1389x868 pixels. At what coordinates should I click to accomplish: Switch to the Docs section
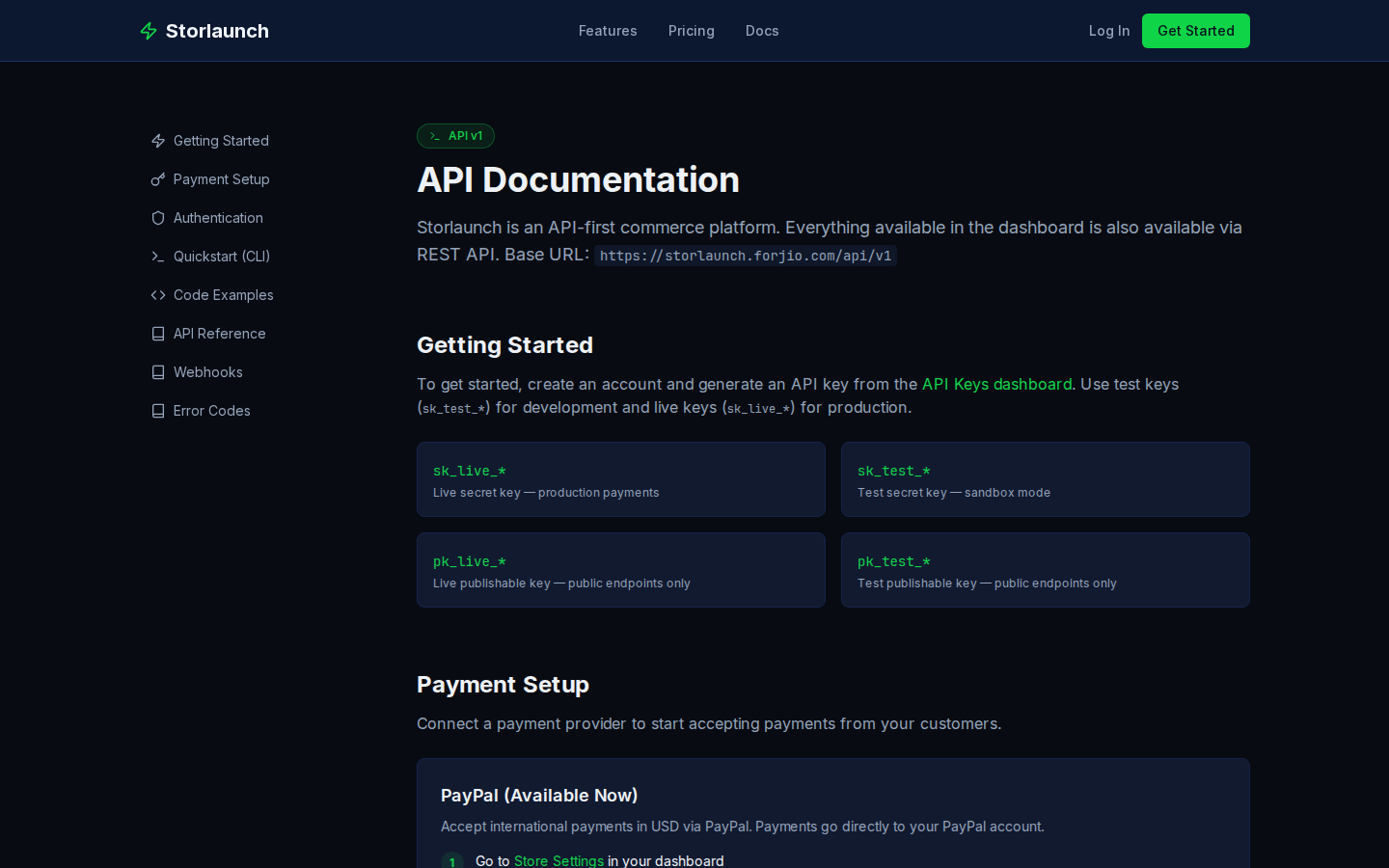(x=762, y=31)
